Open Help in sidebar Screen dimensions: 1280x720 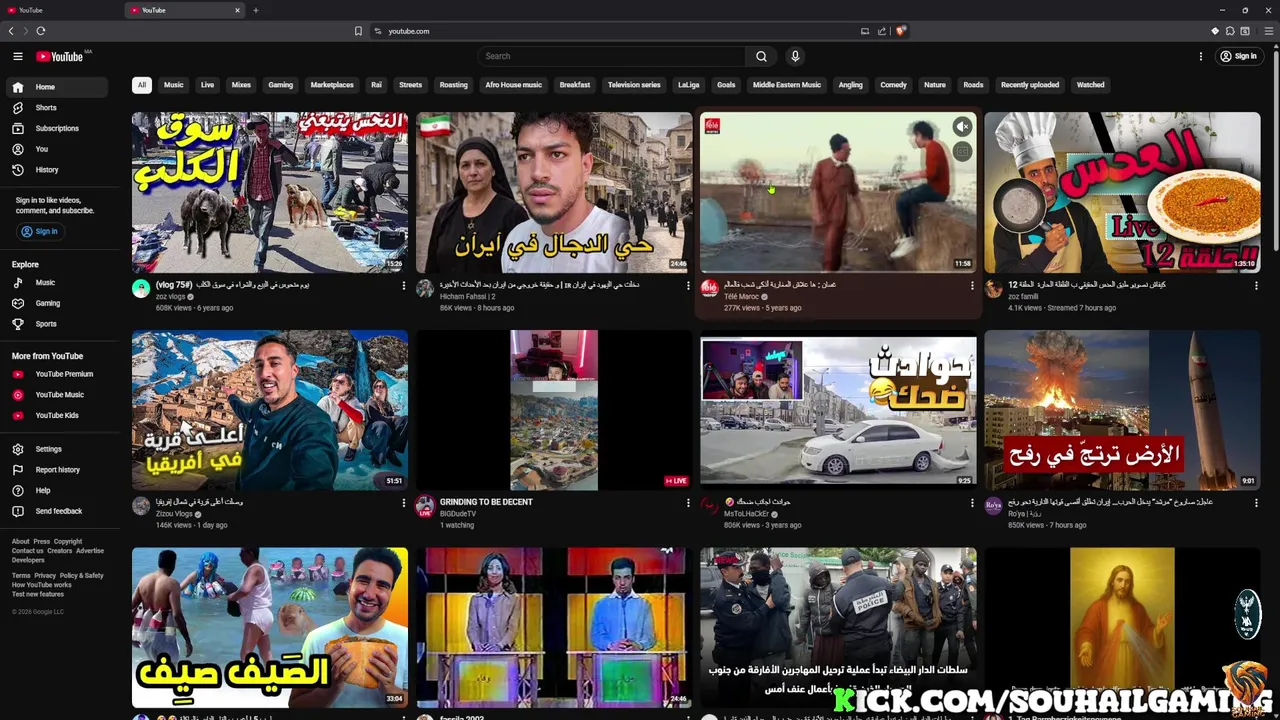coord(56,490)
